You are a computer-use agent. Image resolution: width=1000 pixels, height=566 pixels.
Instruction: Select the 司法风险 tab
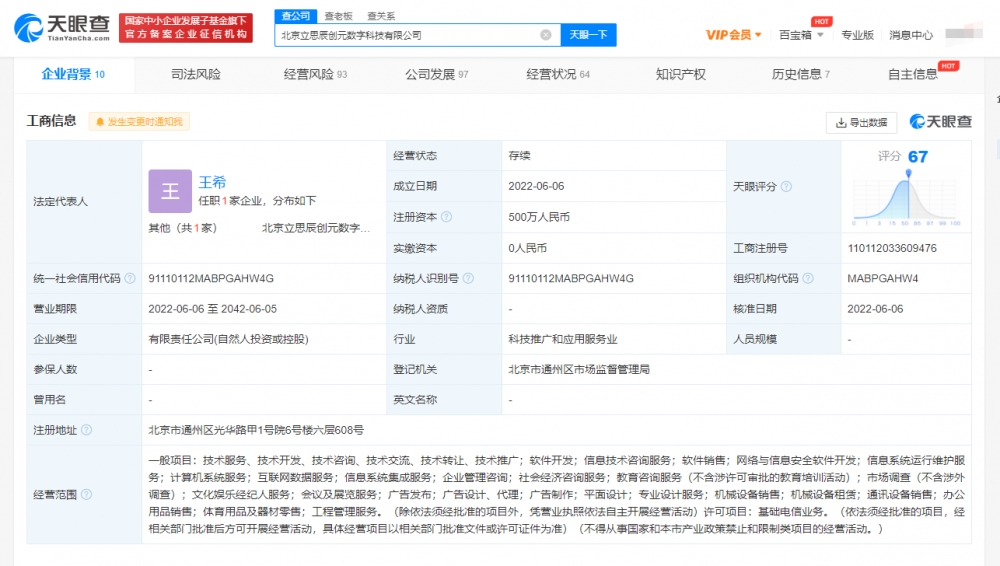(x=196, y=75)
